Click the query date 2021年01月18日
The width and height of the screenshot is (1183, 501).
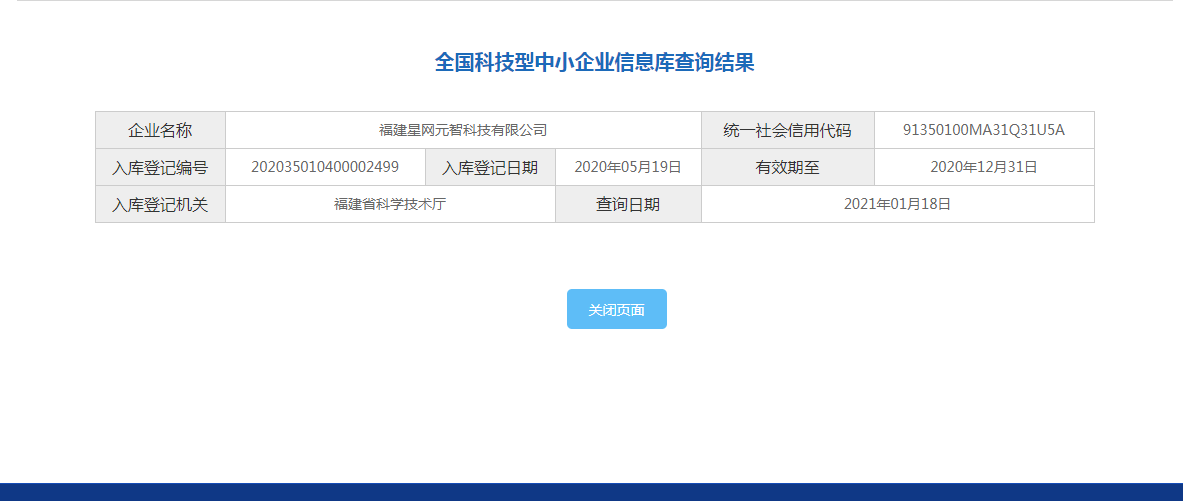click(x=897, y=204)
